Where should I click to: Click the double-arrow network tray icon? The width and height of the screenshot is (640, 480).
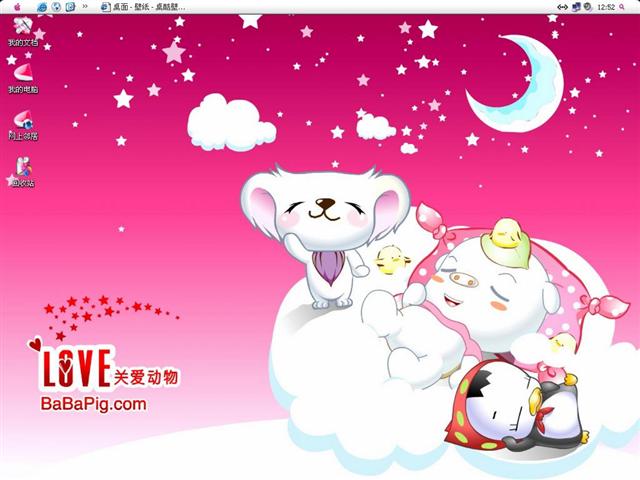point(562,7)
